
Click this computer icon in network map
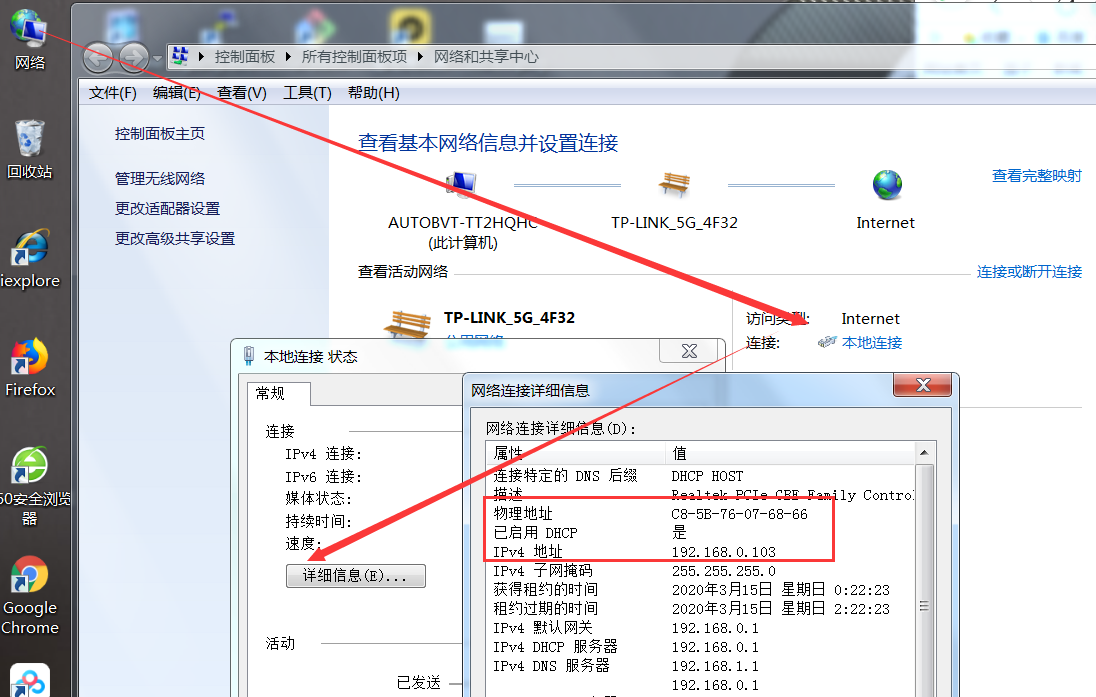(x=461, y=185)
